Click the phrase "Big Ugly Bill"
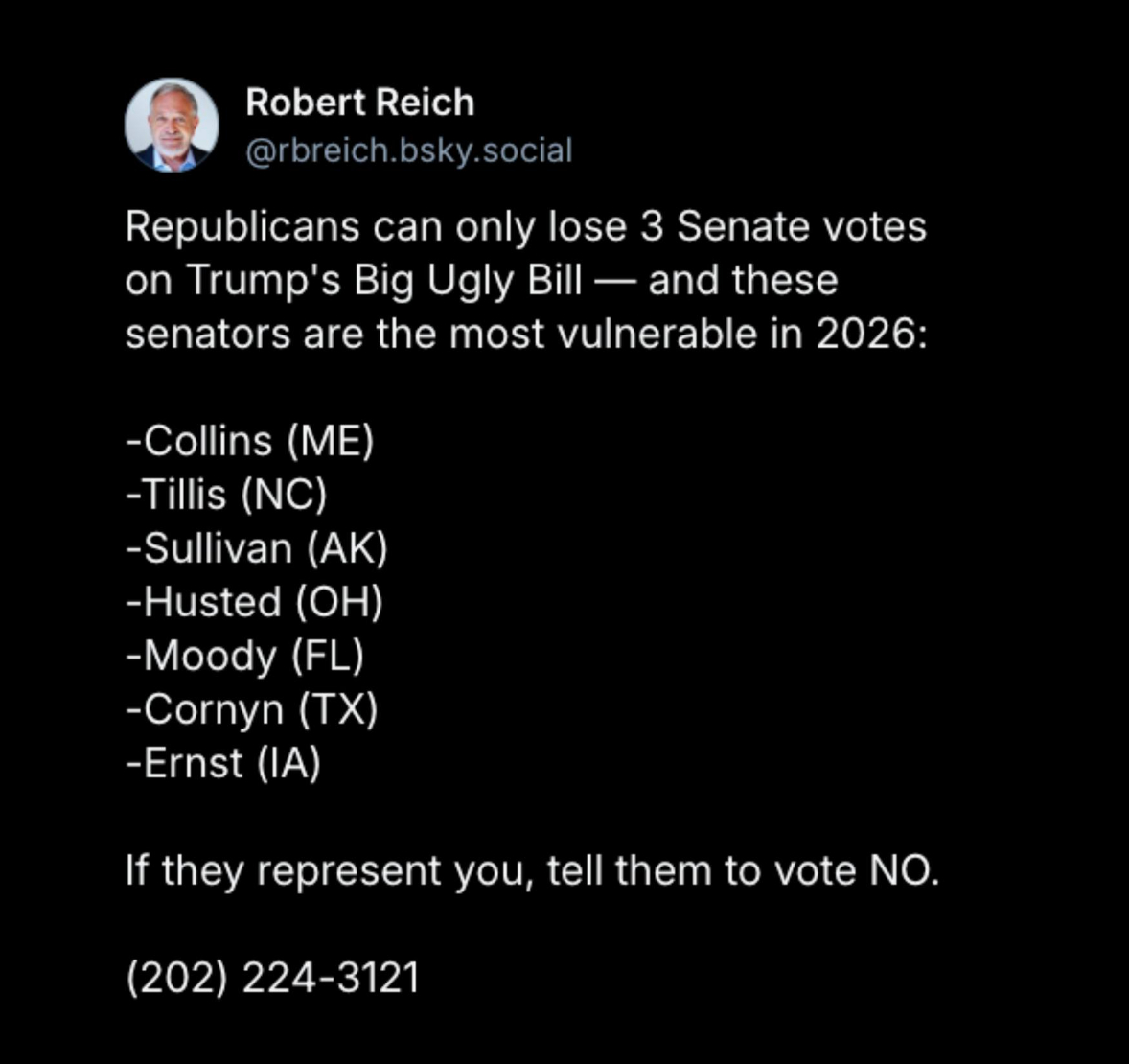Screen dimensions: 1129x1064 (468, 281)
